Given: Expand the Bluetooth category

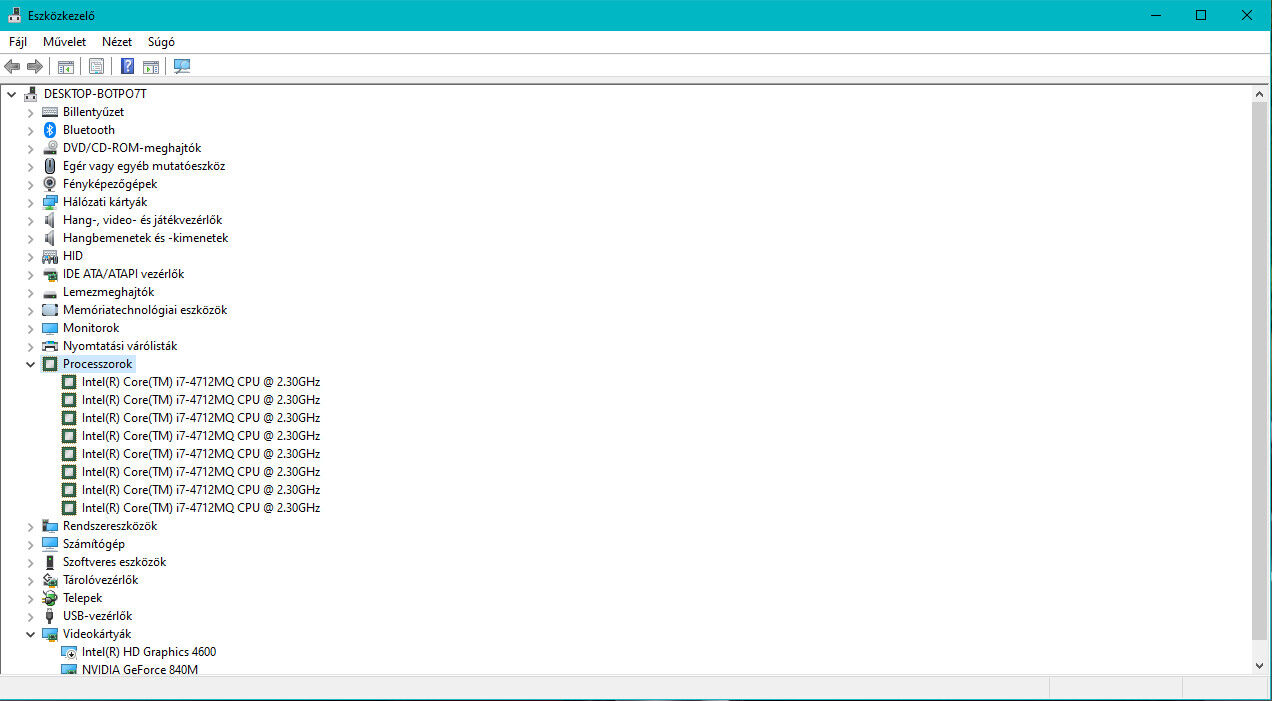Looking at the screenshot, I should tap(31, 130).
